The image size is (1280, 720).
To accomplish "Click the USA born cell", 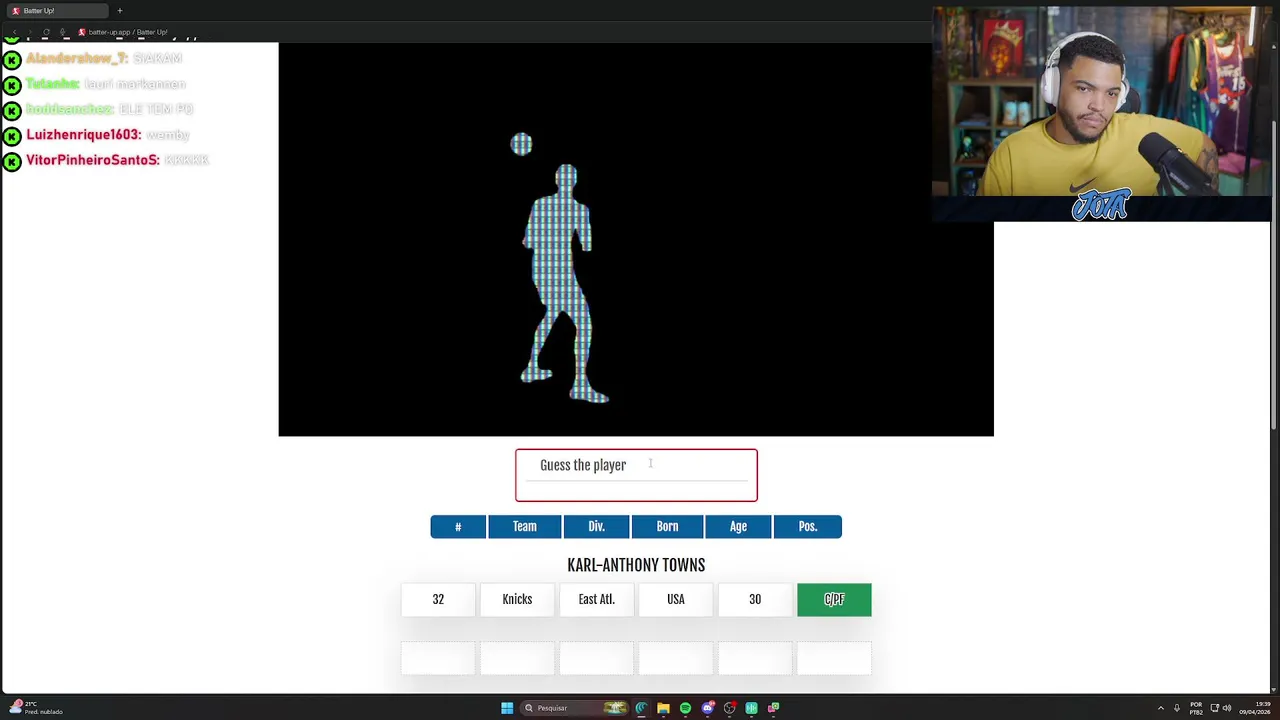I will click(676, 599).
